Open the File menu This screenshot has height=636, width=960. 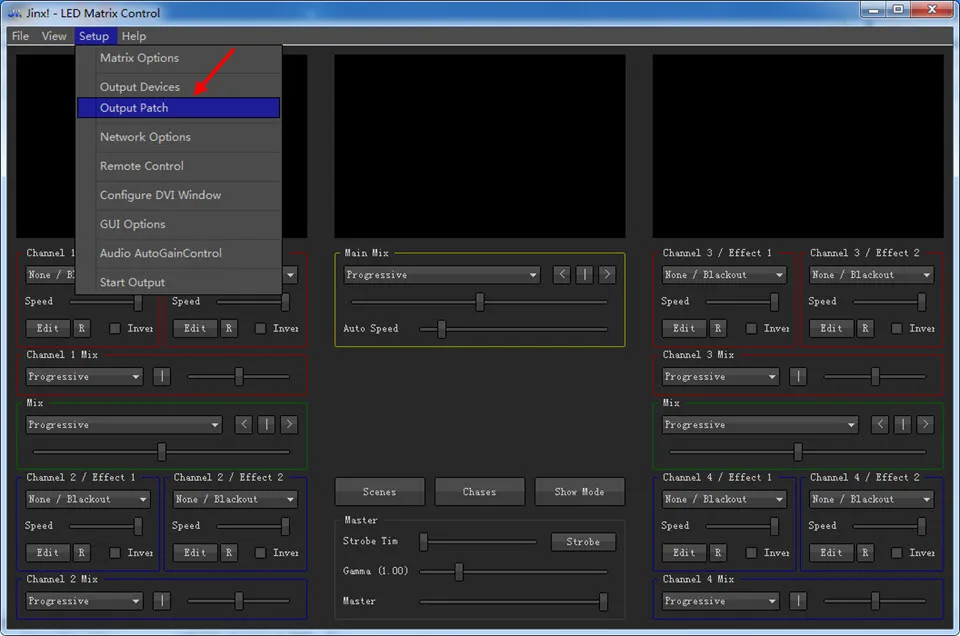click(x=20, y=36)
